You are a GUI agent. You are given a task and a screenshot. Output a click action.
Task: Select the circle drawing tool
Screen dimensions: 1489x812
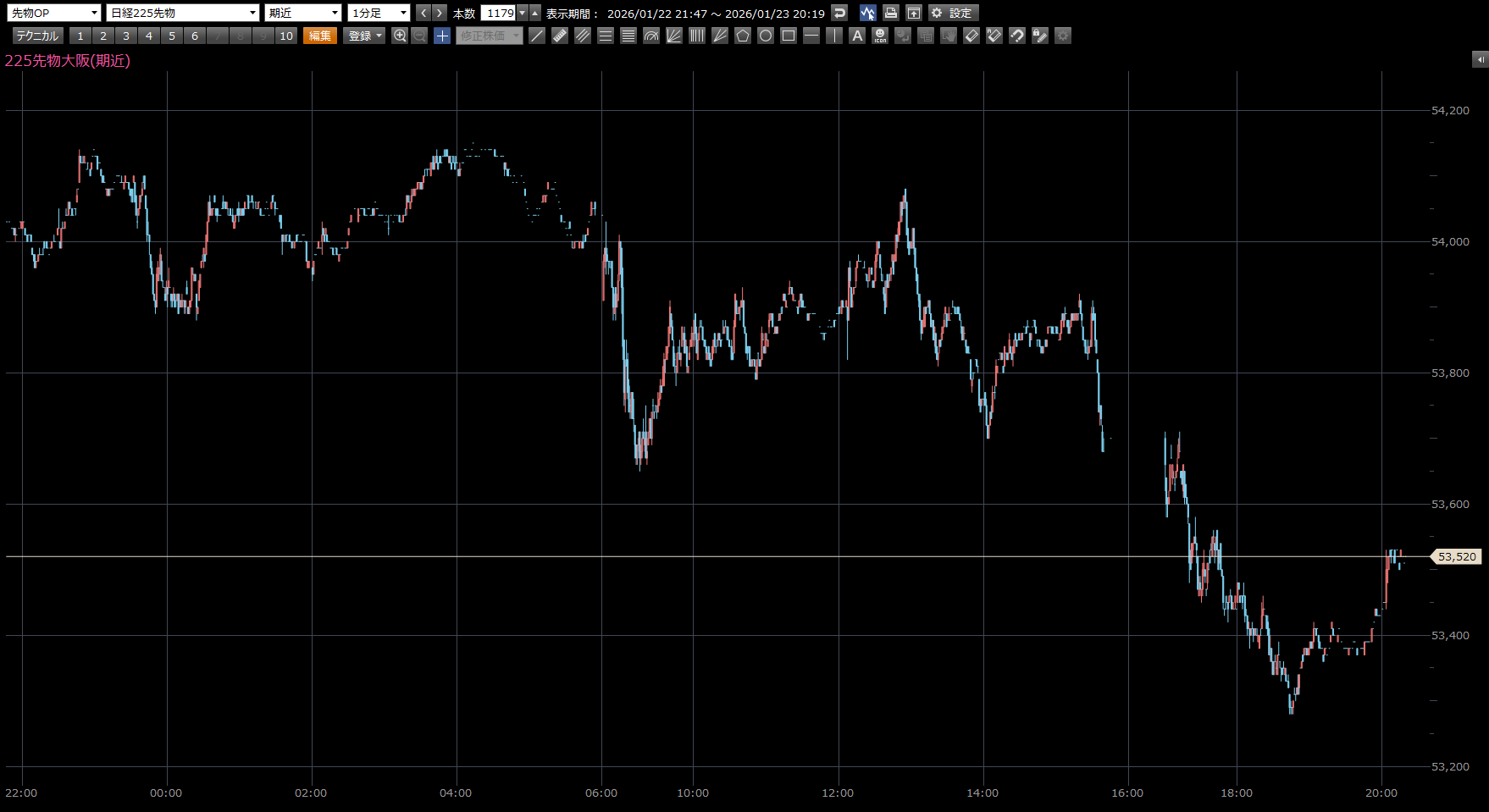[766, 36]
